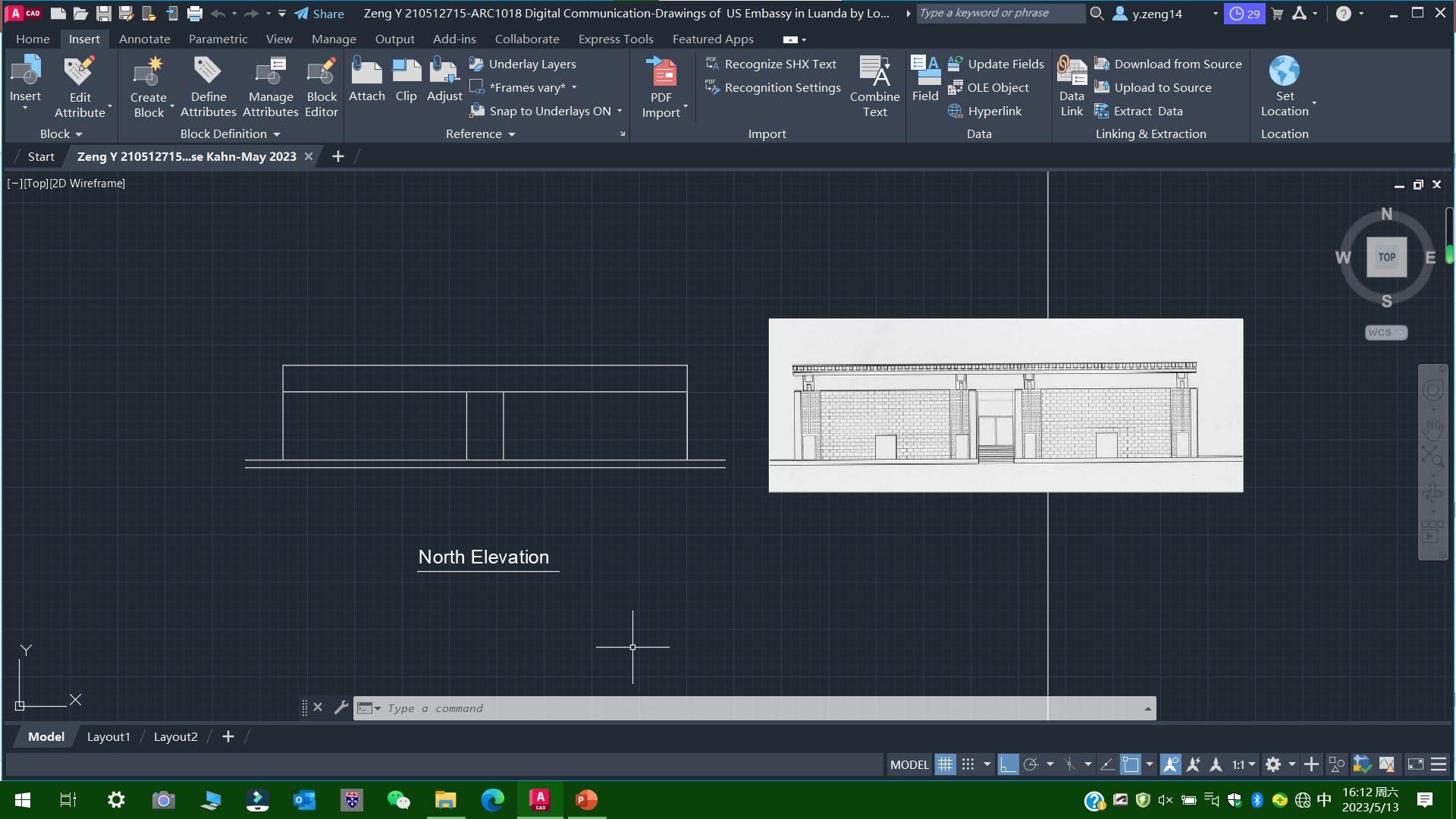Click the Hyperlink tool
The height and width of the screenshot is (819, 1456).
pyautogui.click(x=994, y=111)
